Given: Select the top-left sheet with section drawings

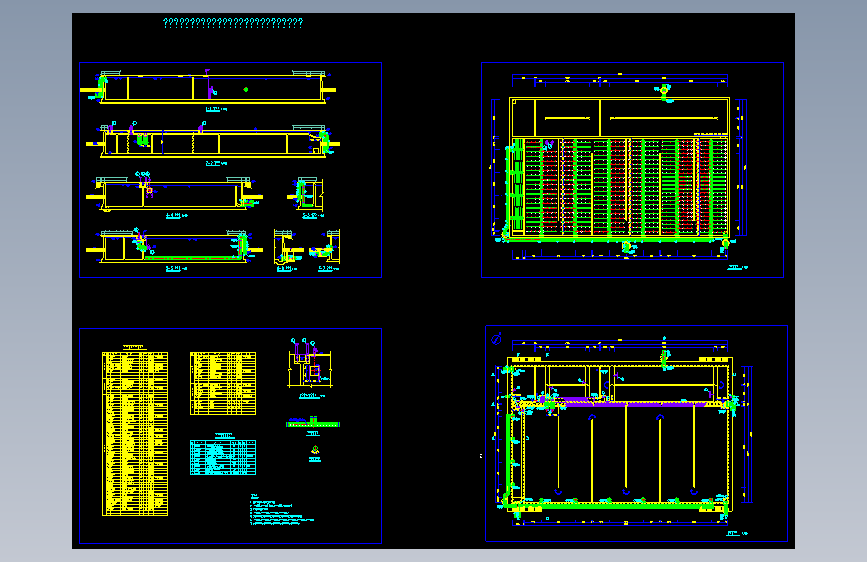Looking at the screenshot, I should (x=231, y=170).
